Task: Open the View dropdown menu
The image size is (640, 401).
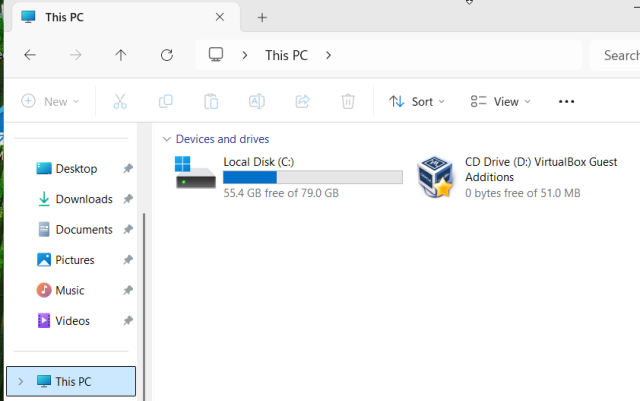Action: 500,101
